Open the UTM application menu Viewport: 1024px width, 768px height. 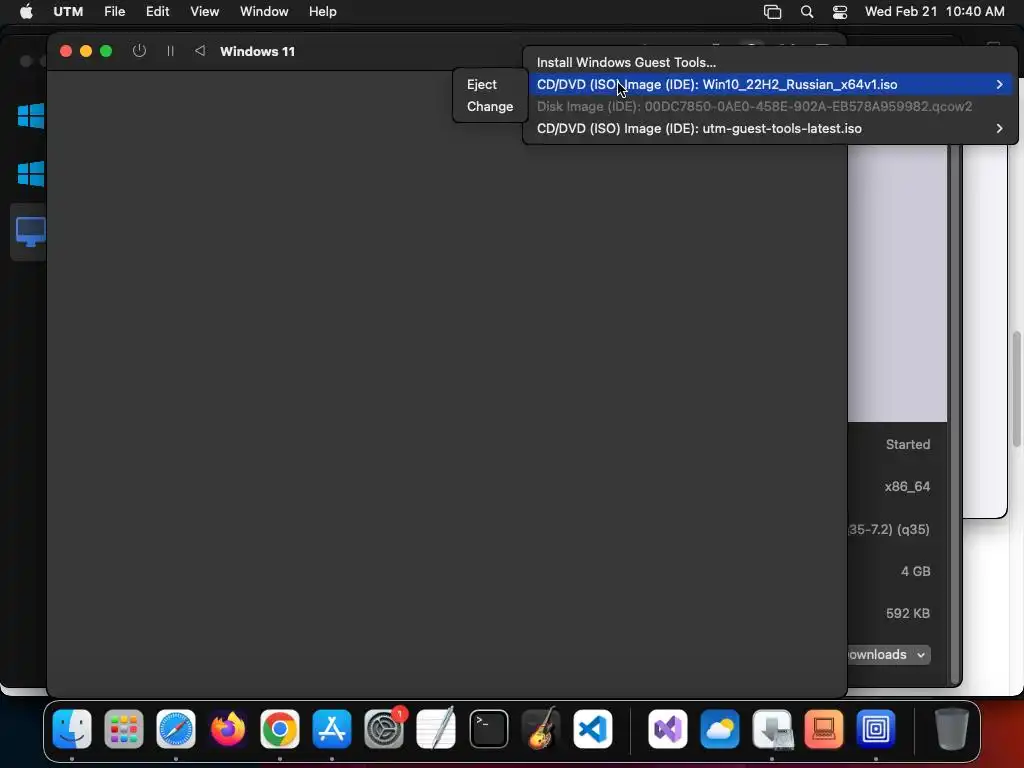pos(68,12)
